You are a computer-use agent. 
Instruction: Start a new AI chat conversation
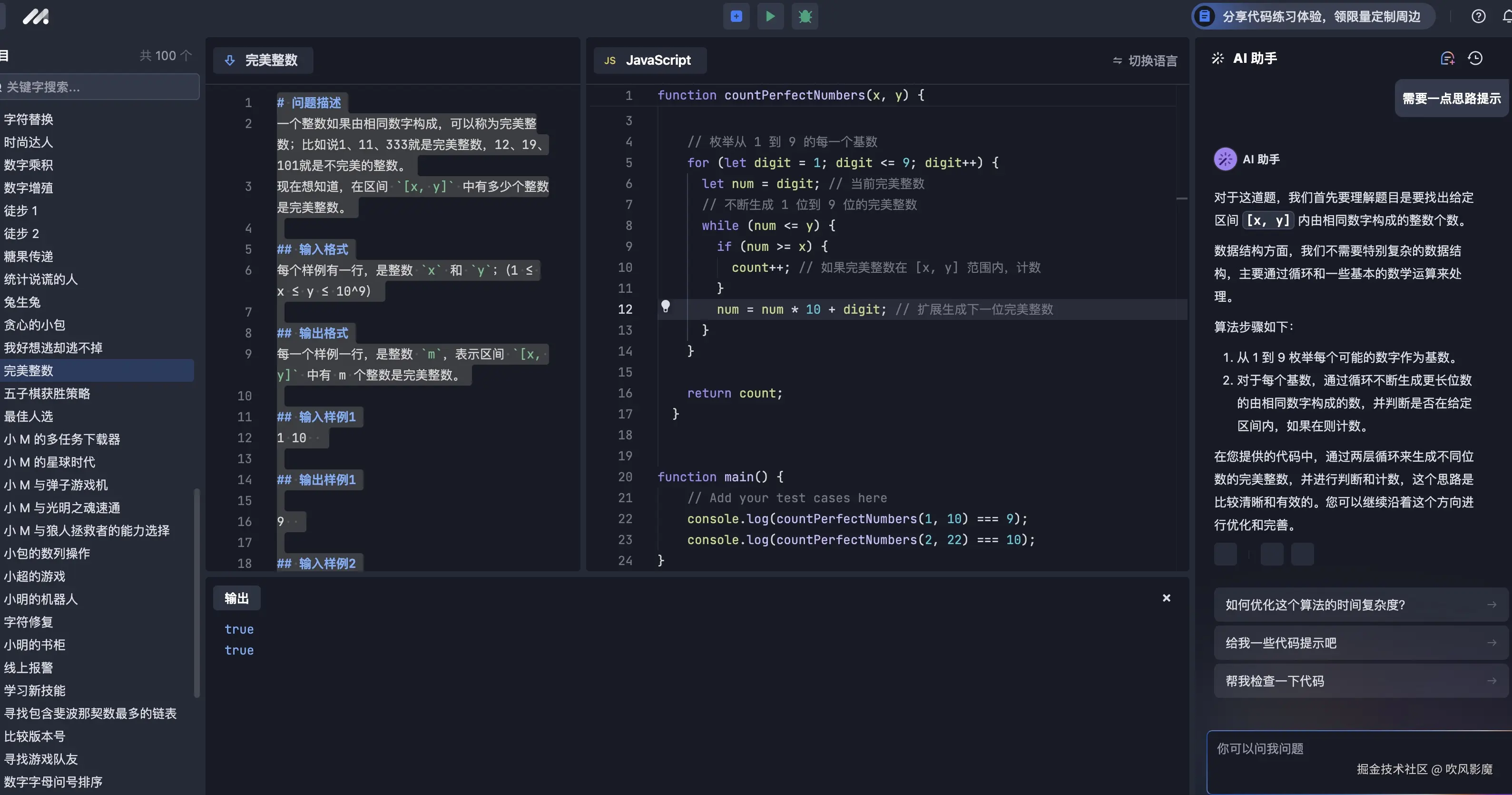[1447, 58]
